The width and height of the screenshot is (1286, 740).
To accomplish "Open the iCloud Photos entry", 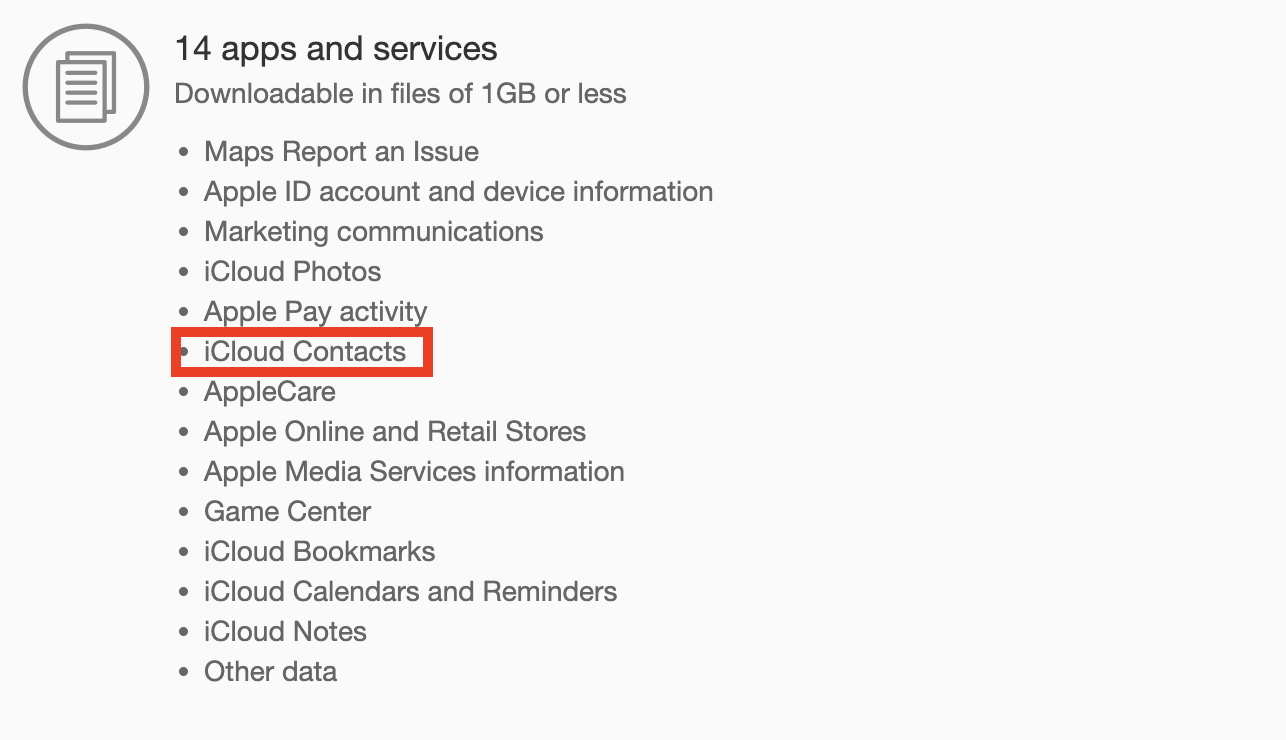I will tap(292, 272).
